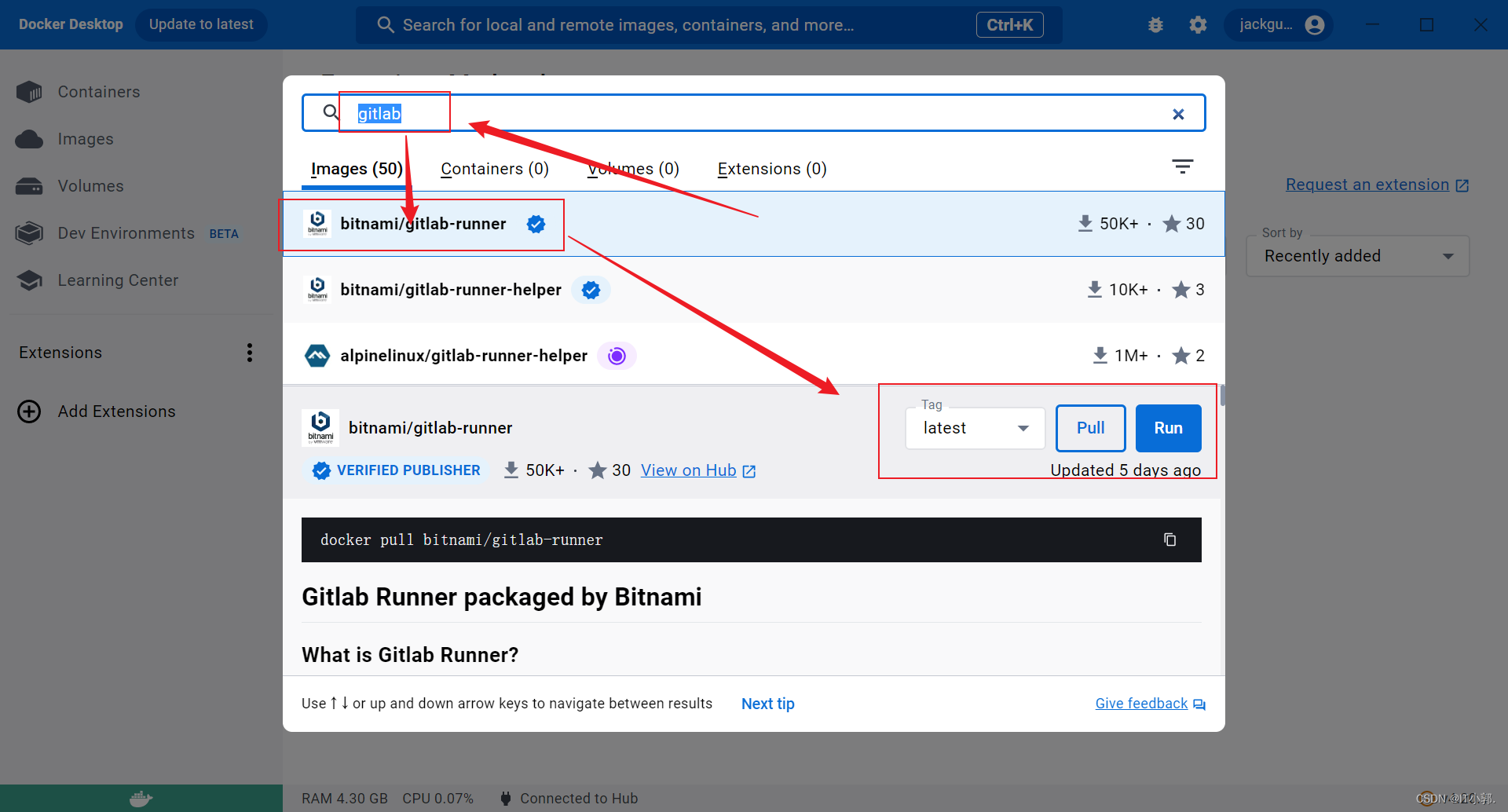Click Update to latest button
Screen dimensions: 1508x812
pos(201,24)
